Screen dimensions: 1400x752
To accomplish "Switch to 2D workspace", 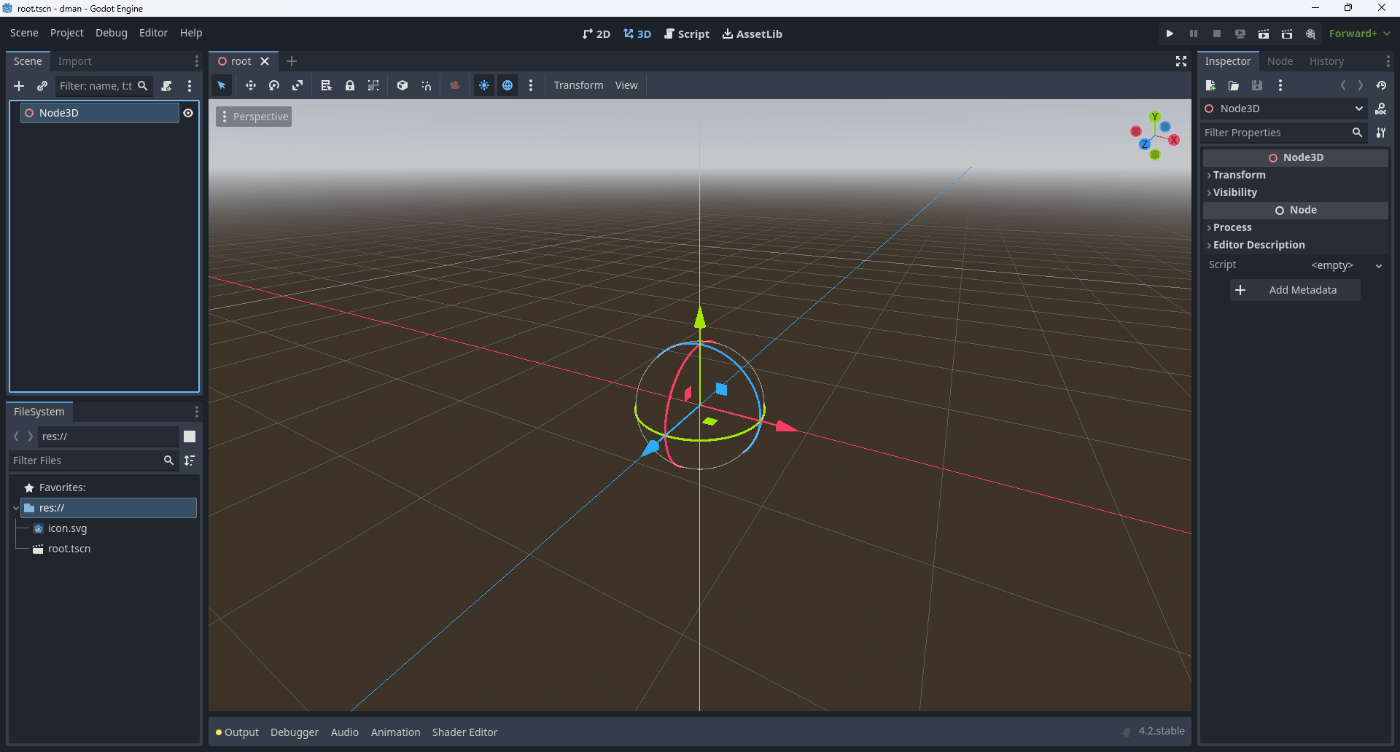I will 596,33.
